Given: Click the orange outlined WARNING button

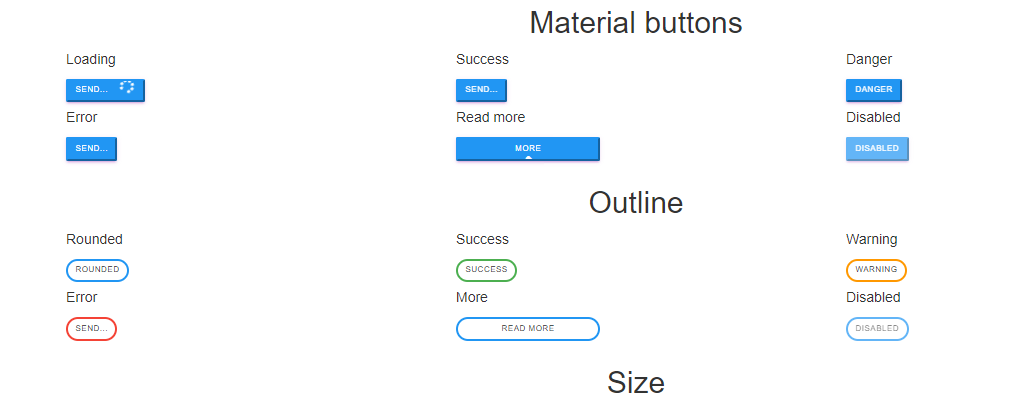Looking at the screenshot, I should (876, 270).
